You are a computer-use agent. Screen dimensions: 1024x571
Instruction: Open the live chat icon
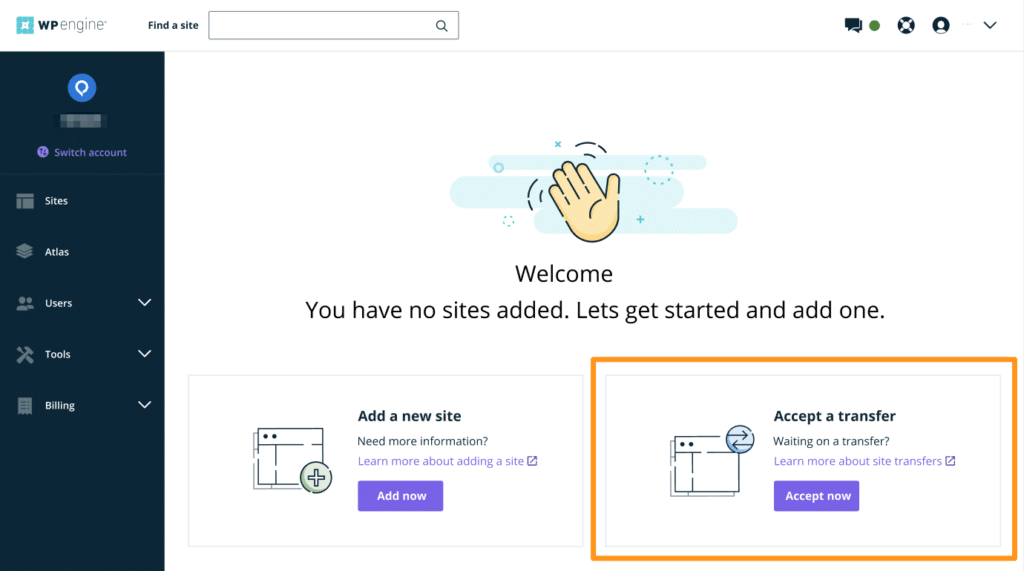coord(853,26)
